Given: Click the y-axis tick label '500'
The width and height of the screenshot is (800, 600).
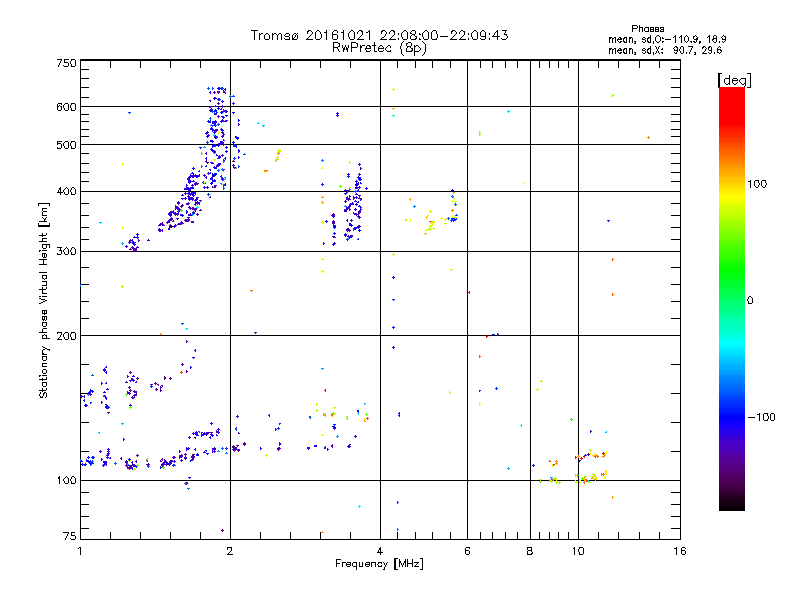Looking at the screenshot, I should pyautogui.click(x=66, y=145).
